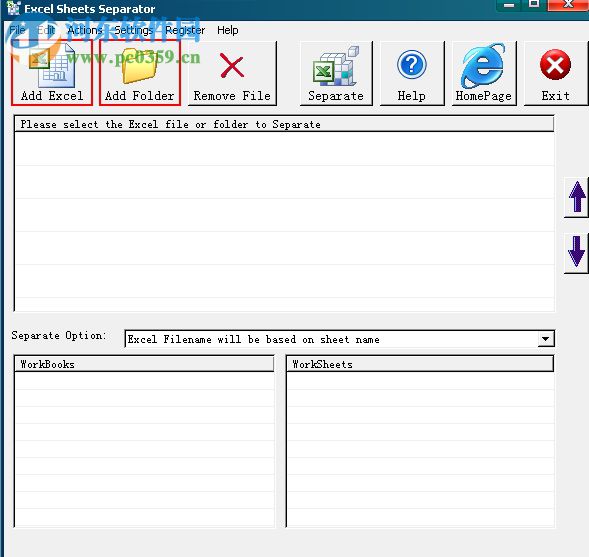
Task: Minimize the Excel Sheets Separator window
Action: point(509,5)
